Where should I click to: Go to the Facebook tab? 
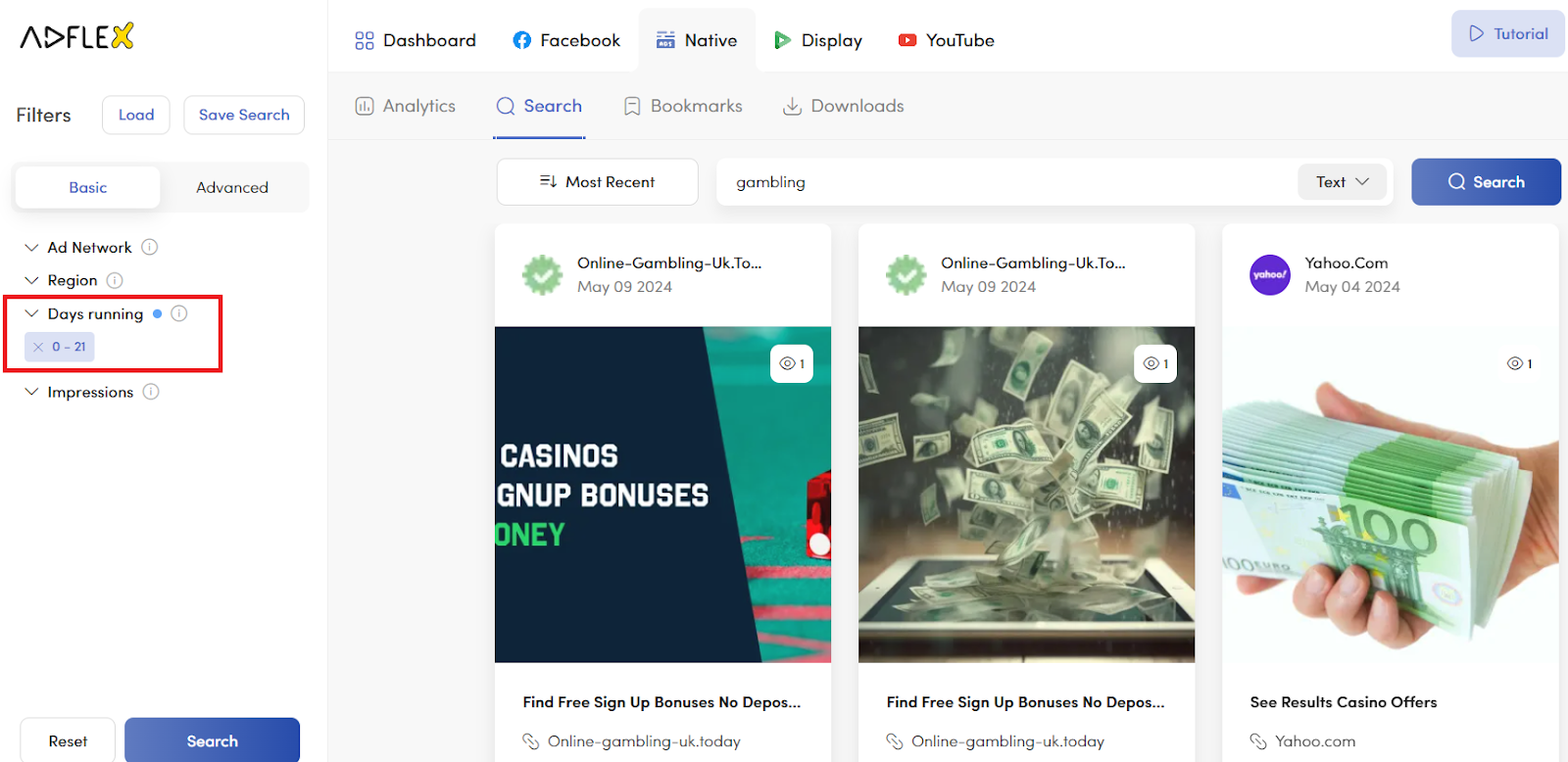coord(566,40)
